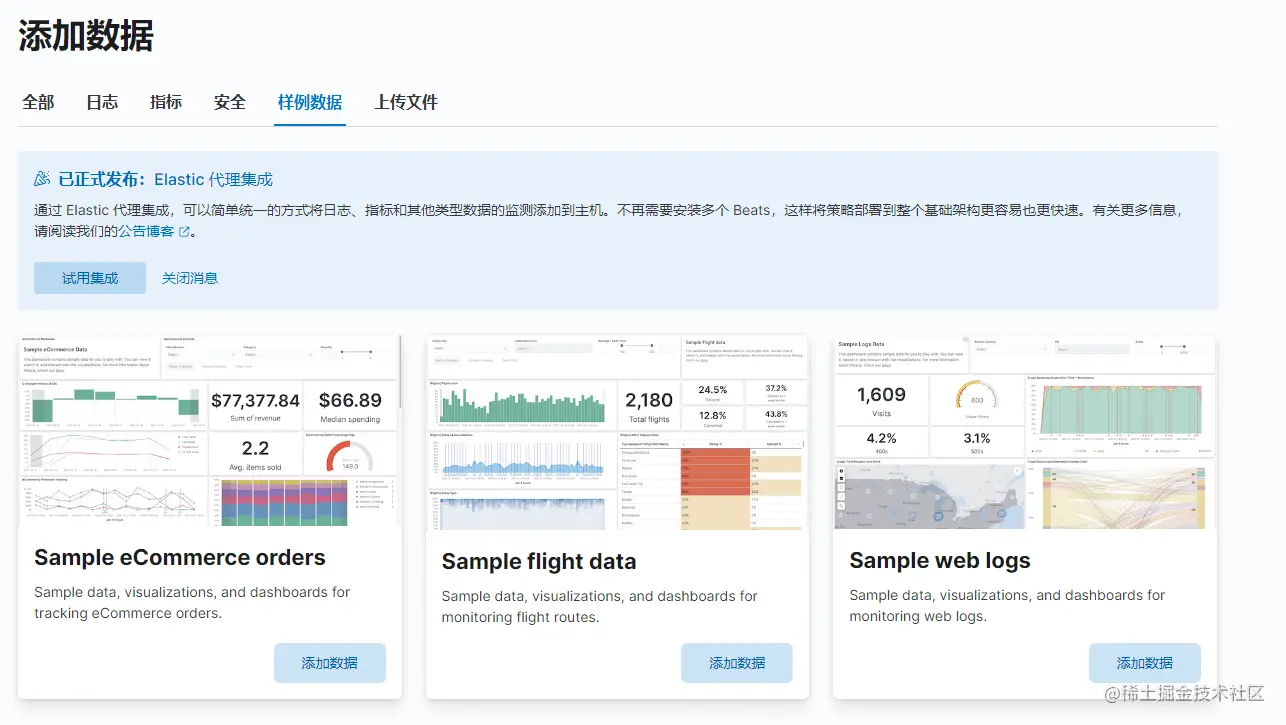
Task: Click the web logs description about monitoring logs
Action: (1007, 605)
